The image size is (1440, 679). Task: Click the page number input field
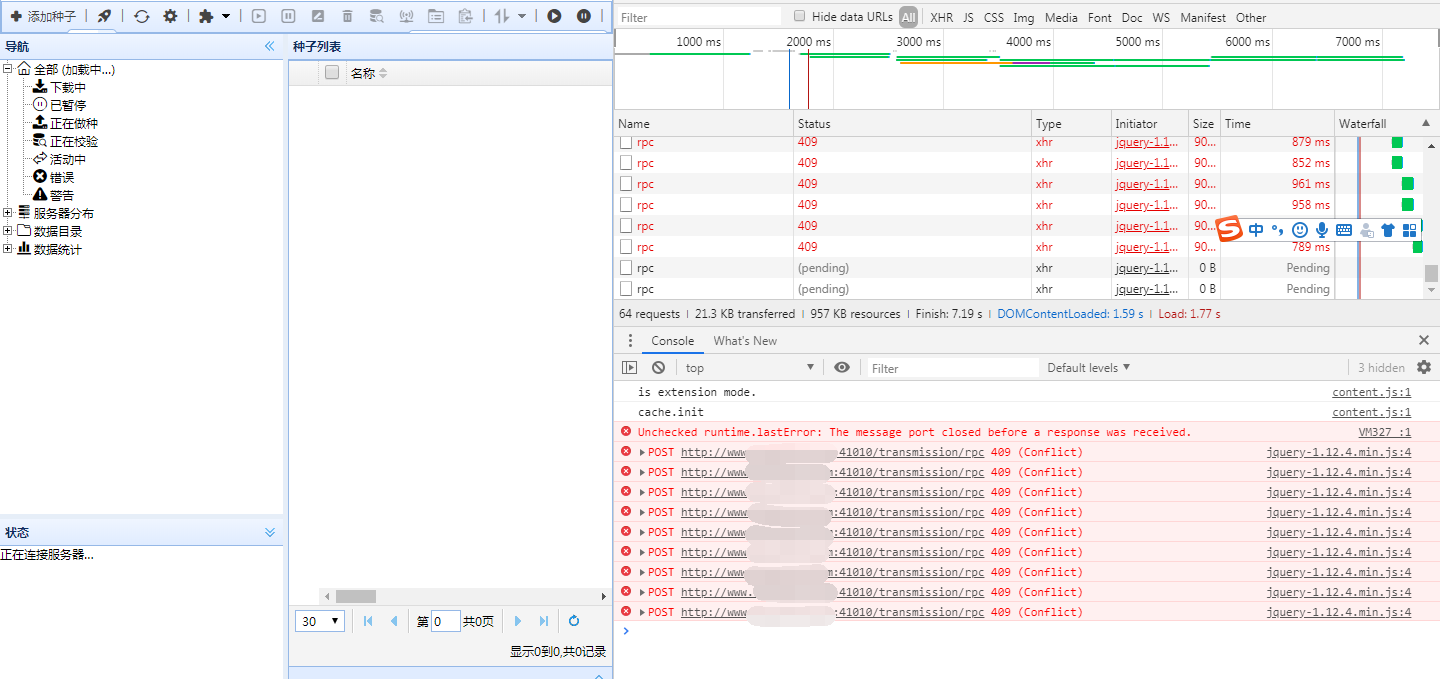tap(446, 621)
